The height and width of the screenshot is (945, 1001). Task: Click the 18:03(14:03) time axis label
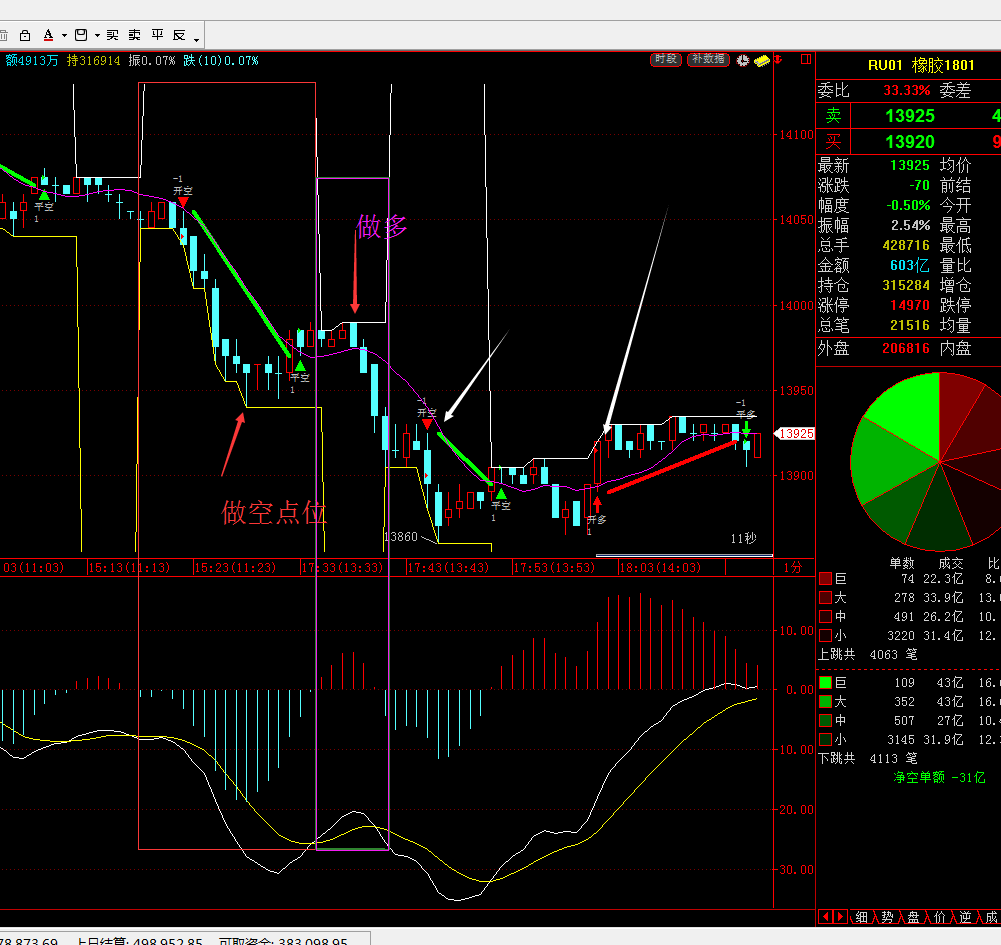click(660, 568)
